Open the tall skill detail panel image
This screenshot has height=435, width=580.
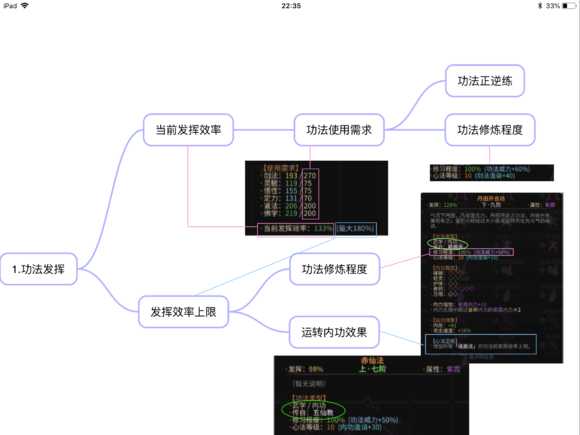(x=492, y=278)
